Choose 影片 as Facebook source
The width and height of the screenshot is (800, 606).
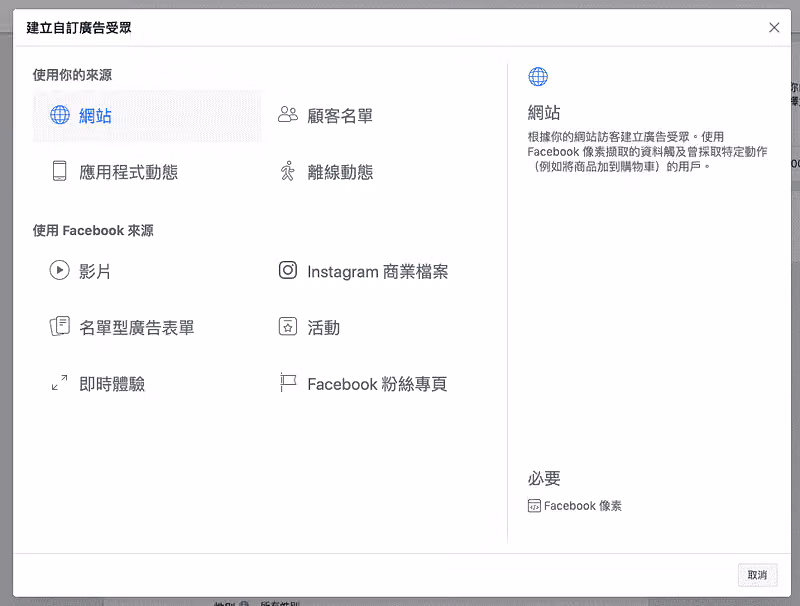[95, 271]
